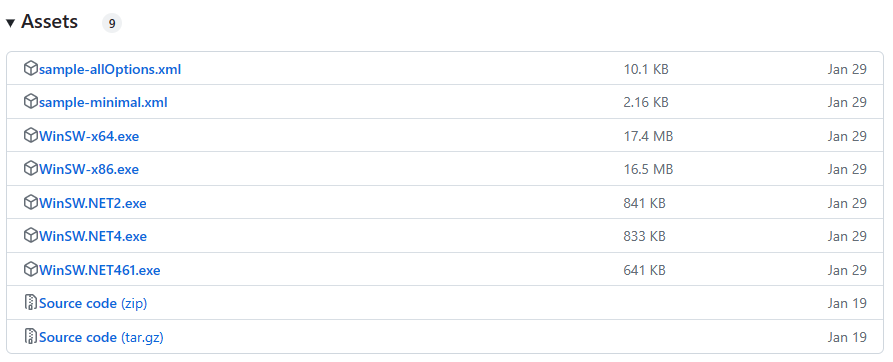Download WinSW-x64.exe

(89, 137)
